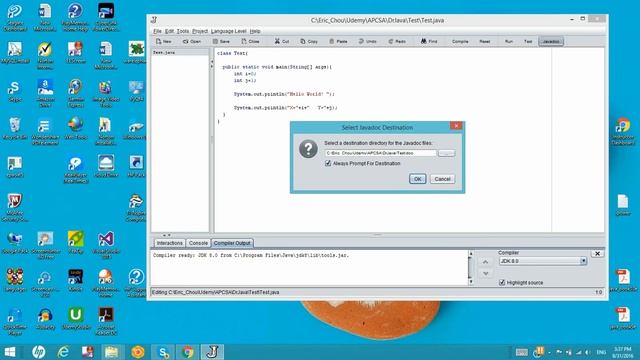Open the Tools menu

coord(182,31)
